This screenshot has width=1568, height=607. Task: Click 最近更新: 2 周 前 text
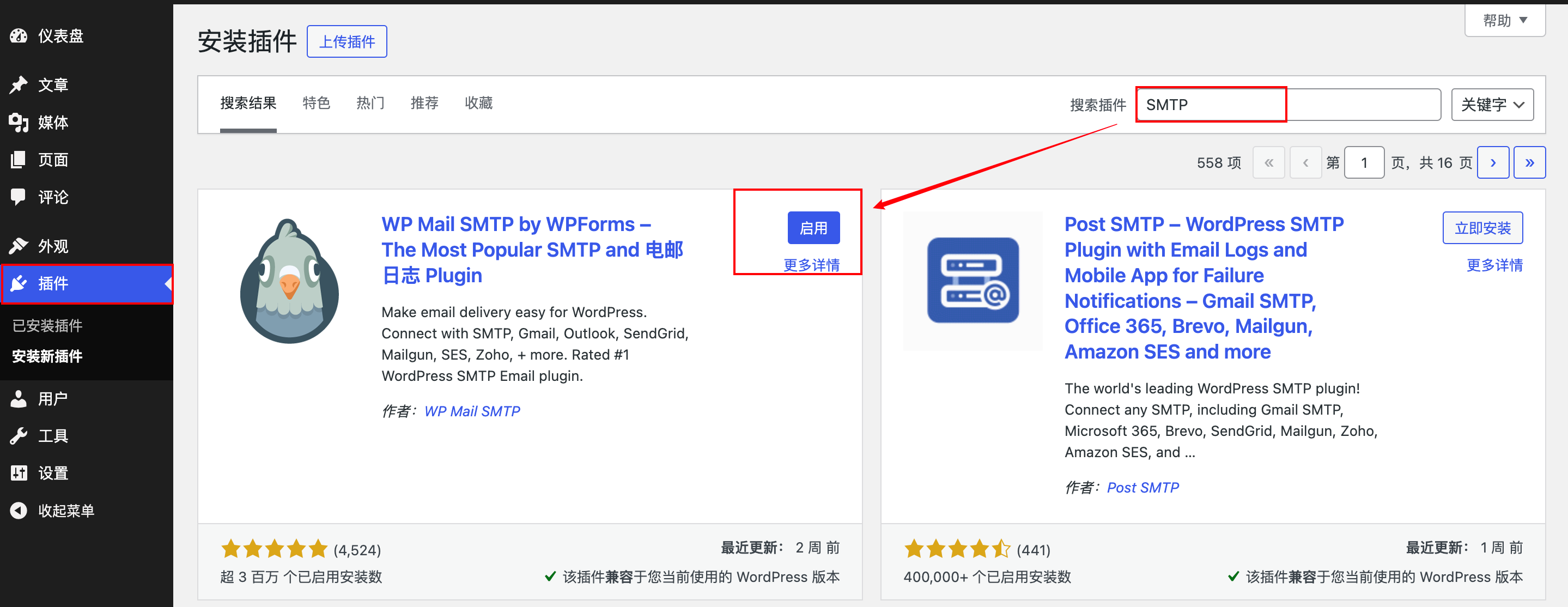coord(780,547)
